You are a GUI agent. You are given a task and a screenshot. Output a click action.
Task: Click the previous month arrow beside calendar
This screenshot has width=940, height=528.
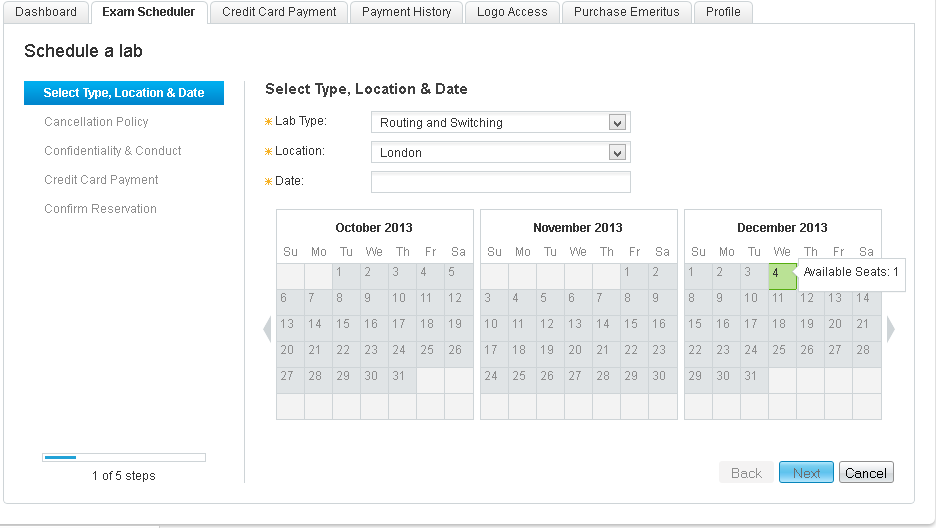tap(267, 329)
